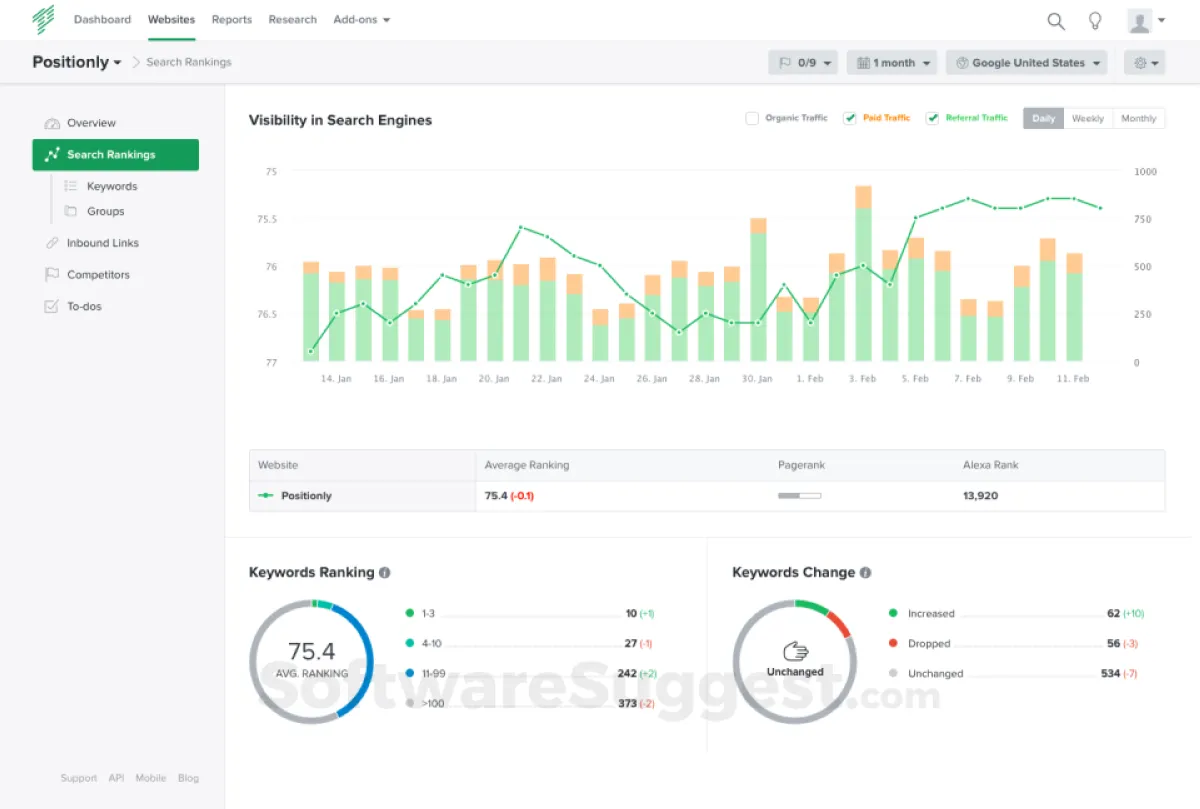This screenshot has width=1200, height=809.
Task: Expand the Add-ons dropdown menu
Action: 362,19
